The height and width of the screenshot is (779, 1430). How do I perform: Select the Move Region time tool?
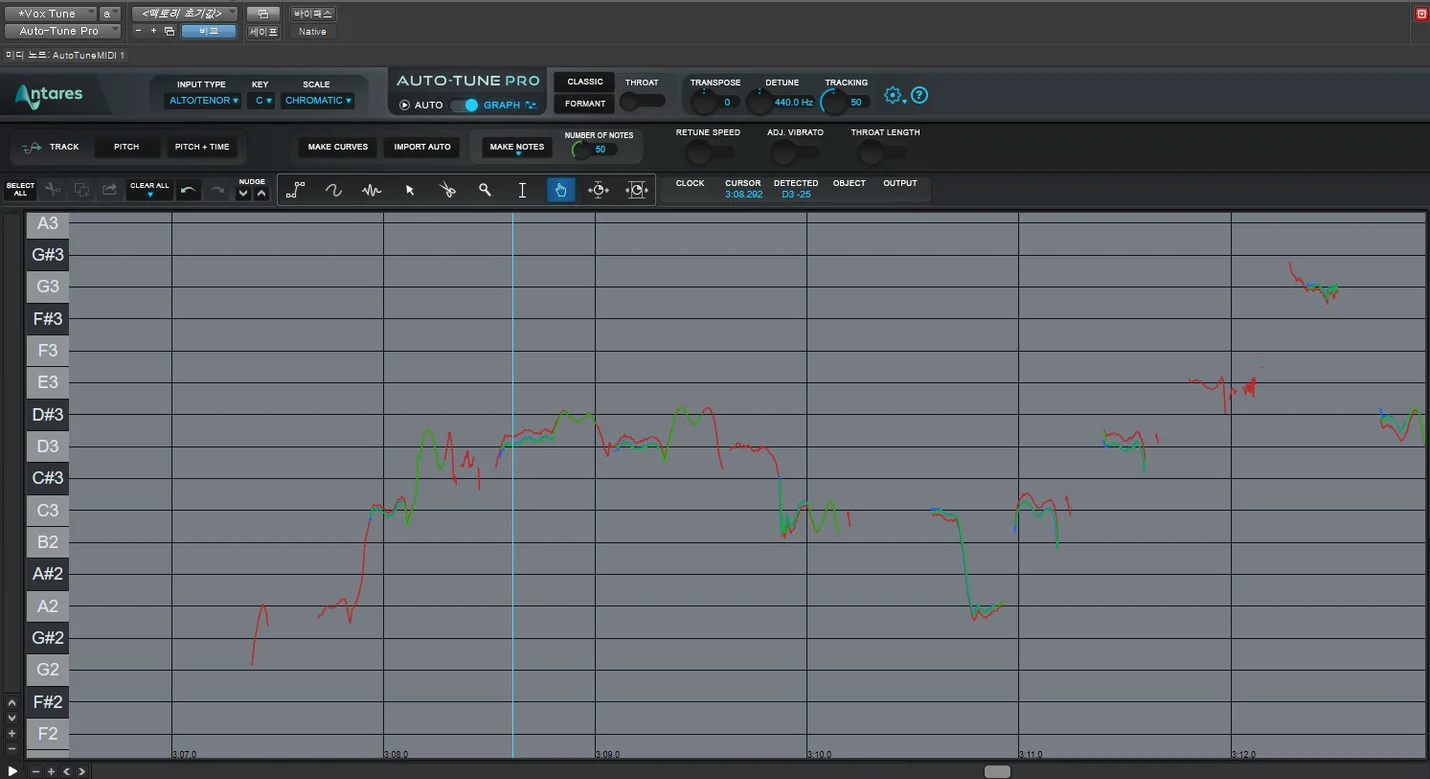pyautogui.click(x=637, y=190)
